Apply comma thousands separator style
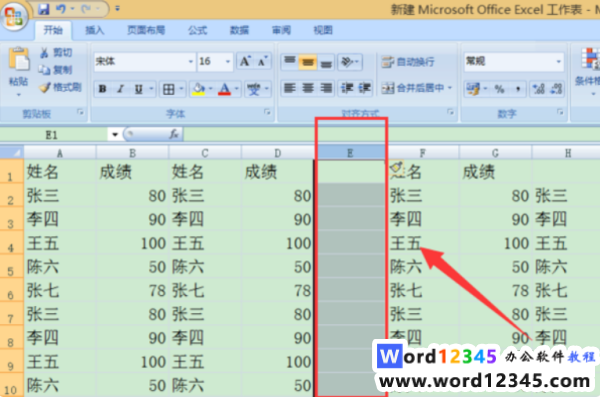This screenshot has width=600, height=397. tap(518, 89)
